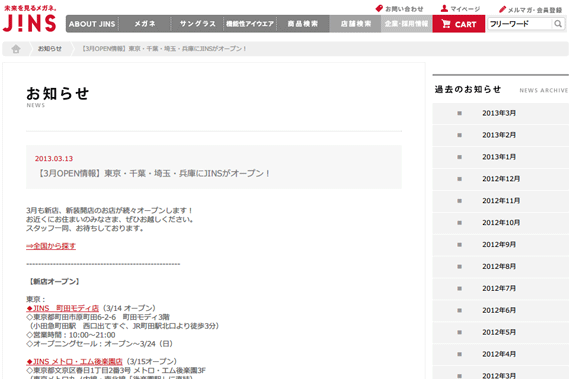570x379 pixels.
Task: Go to お知らせ breadcrumb
Action: point(50,49)
